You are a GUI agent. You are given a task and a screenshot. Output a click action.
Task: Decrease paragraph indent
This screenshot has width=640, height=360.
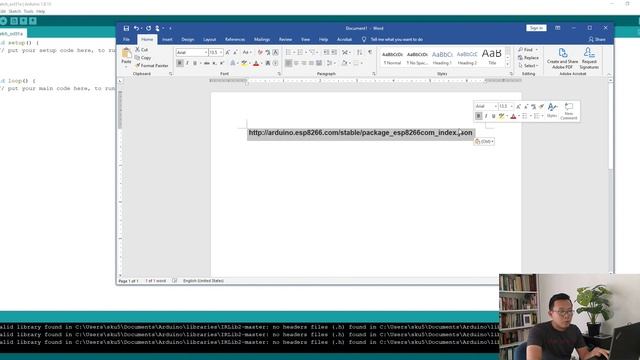(x=326, y=52)
